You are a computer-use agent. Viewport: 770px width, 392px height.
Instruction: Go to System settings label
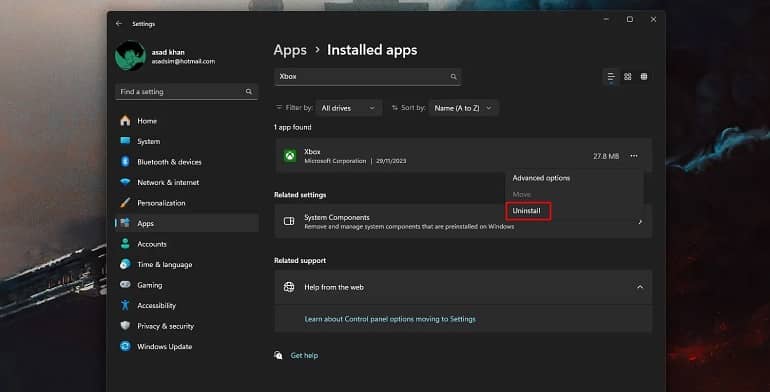point(148,141)
